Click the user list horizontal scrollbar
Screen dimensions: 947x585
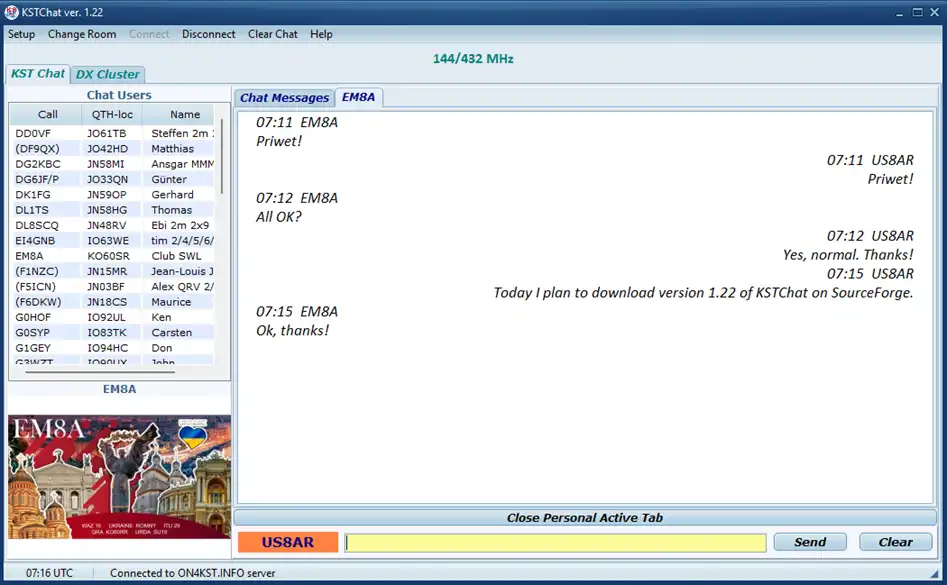click(100, 372)
